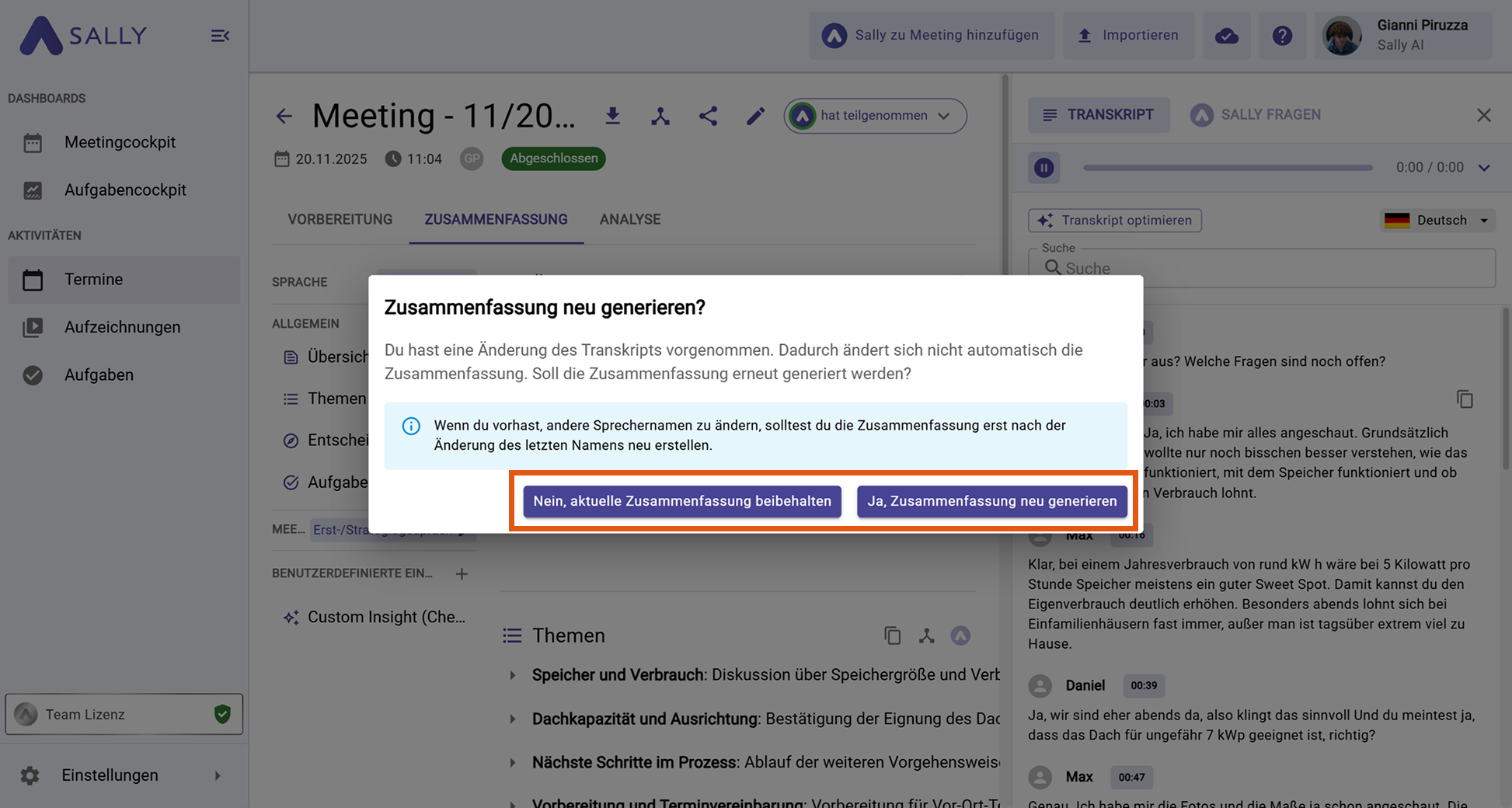Collapse the sidebar with the menu icon
1512x808 pixels.
point(220,36)
